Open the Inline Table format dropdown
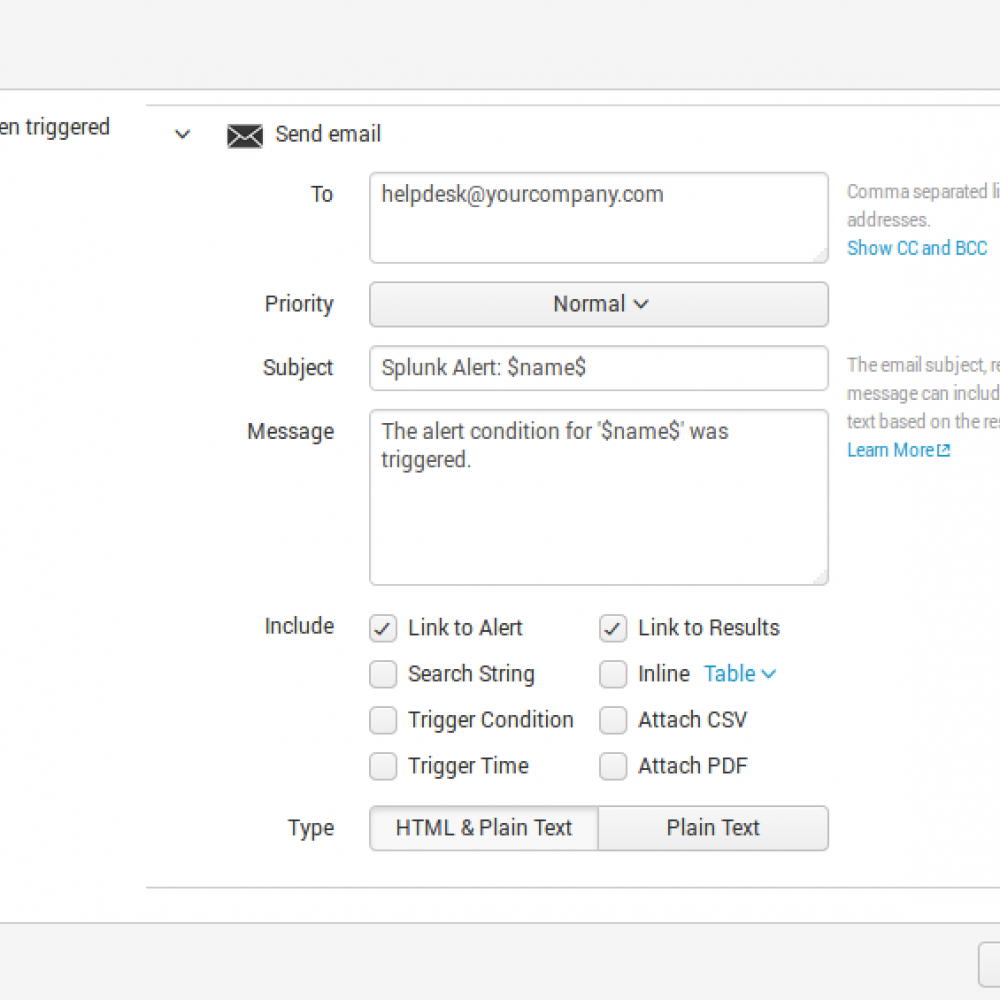The image size is (1000, 1000). 740,675
